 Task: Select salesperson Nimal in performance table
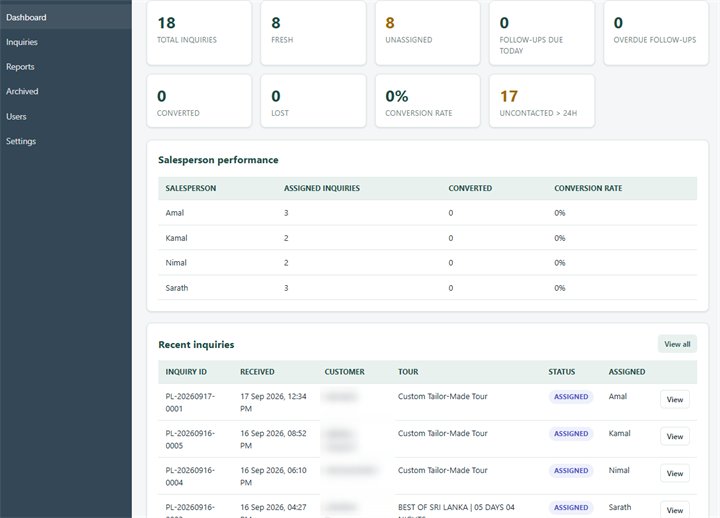tap(176, 263)
